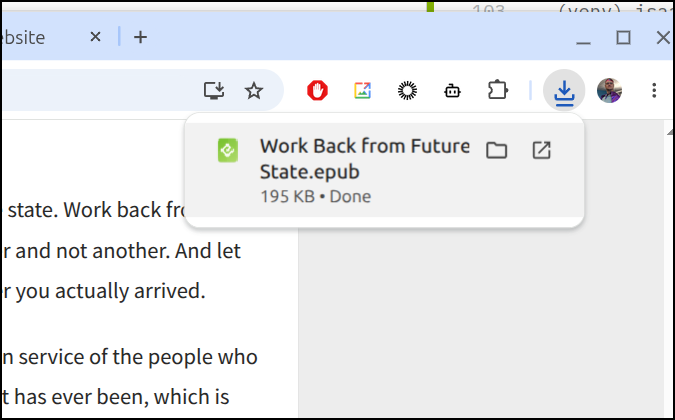This screenshot has width=675, height=420.
Task: Open the Chrome profile avatar
Action: [609, 91]
